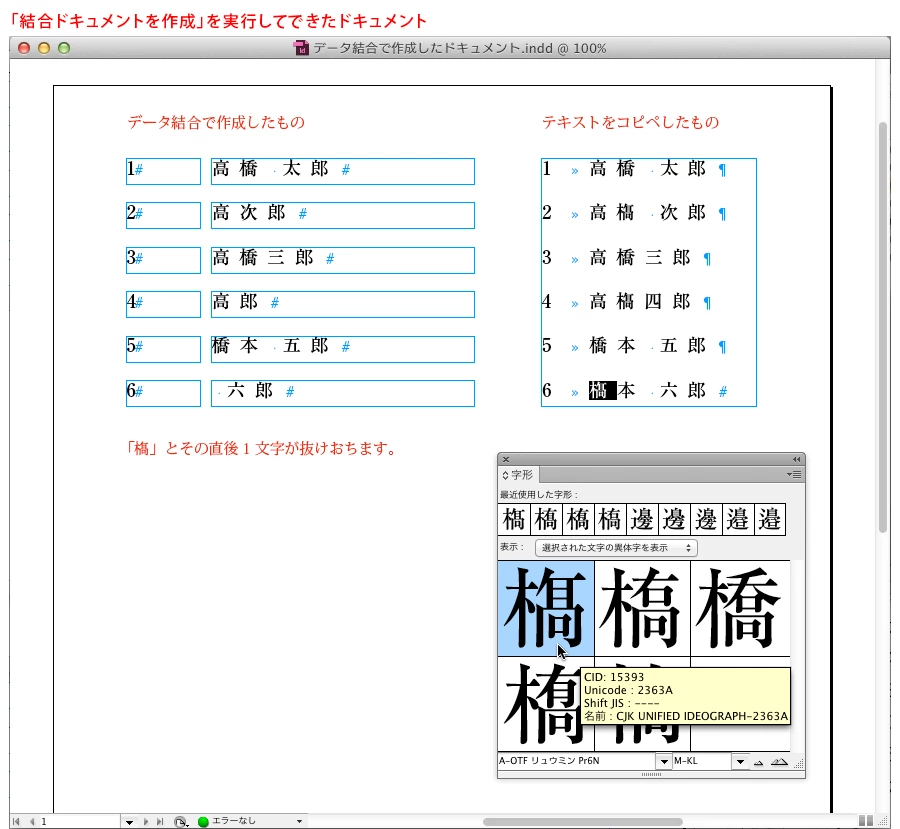Viewport: 900px width, 829px height.
Task: Close the document window with the red button
Action: coord(24,48)
